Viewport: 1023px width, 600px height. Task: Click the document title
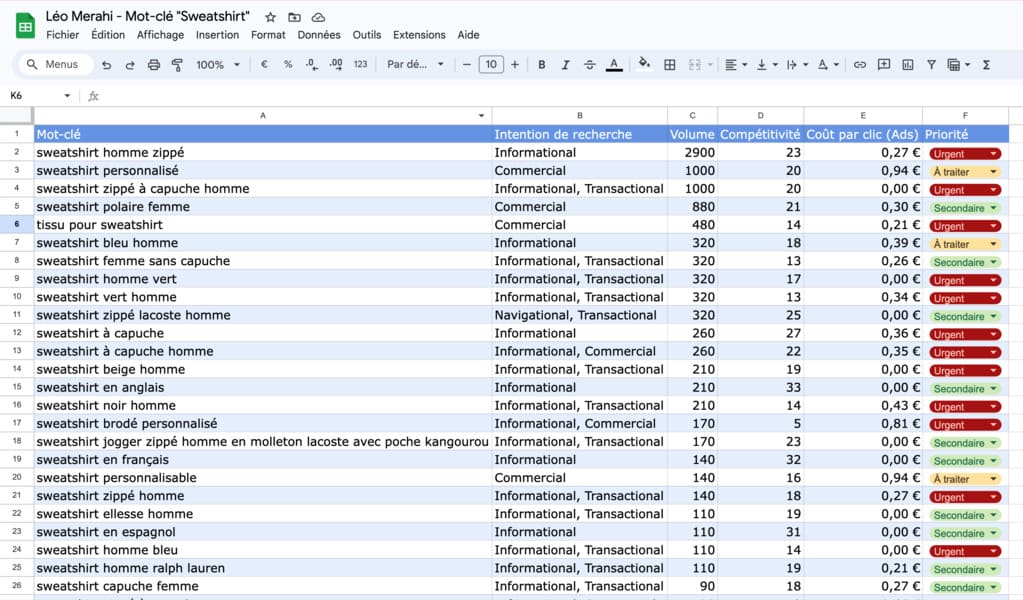(147, 16)
